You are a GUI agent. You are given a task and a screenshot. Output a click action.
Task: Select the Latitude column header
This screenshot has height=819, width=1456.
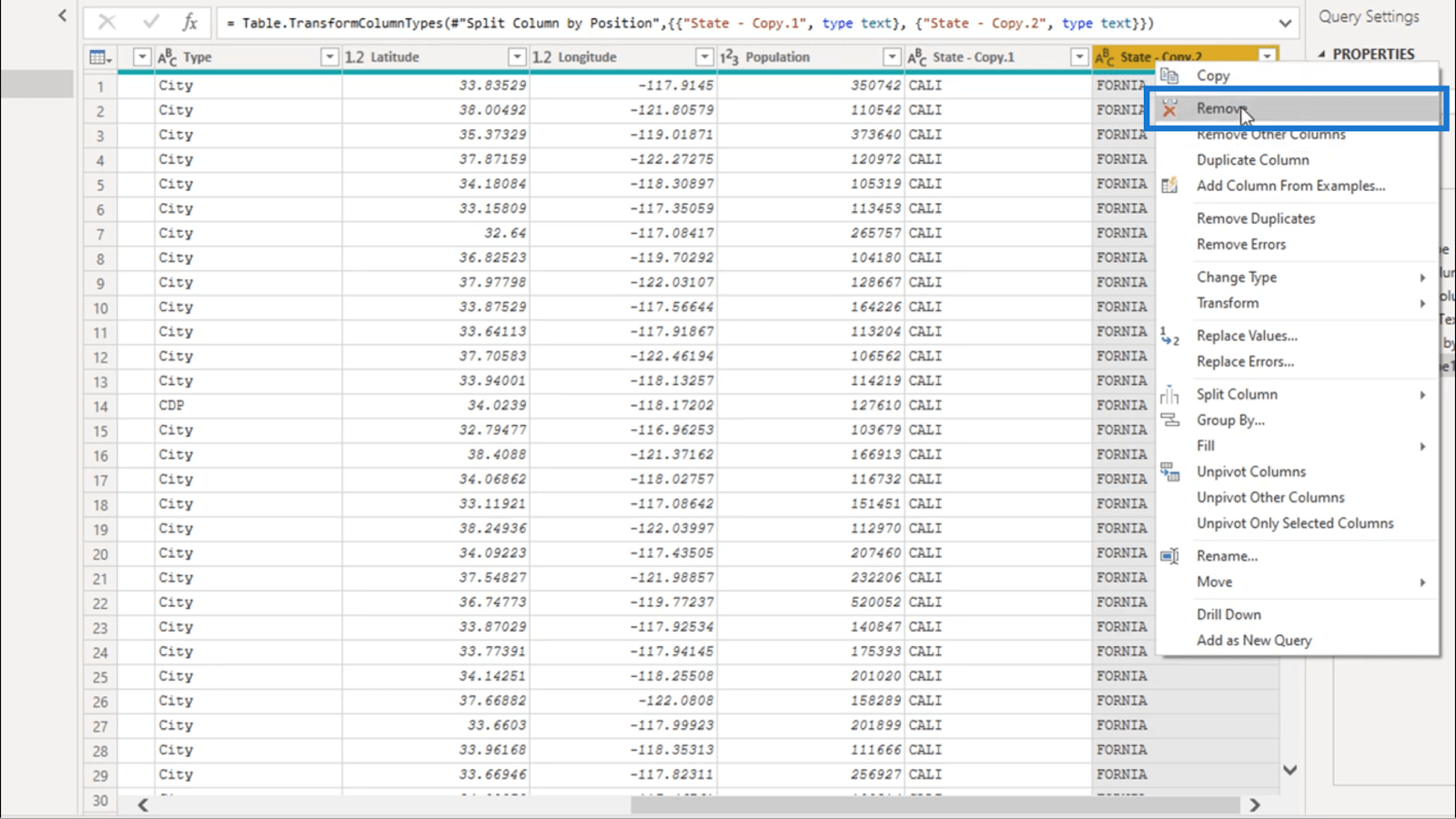[x=436, y=57]
